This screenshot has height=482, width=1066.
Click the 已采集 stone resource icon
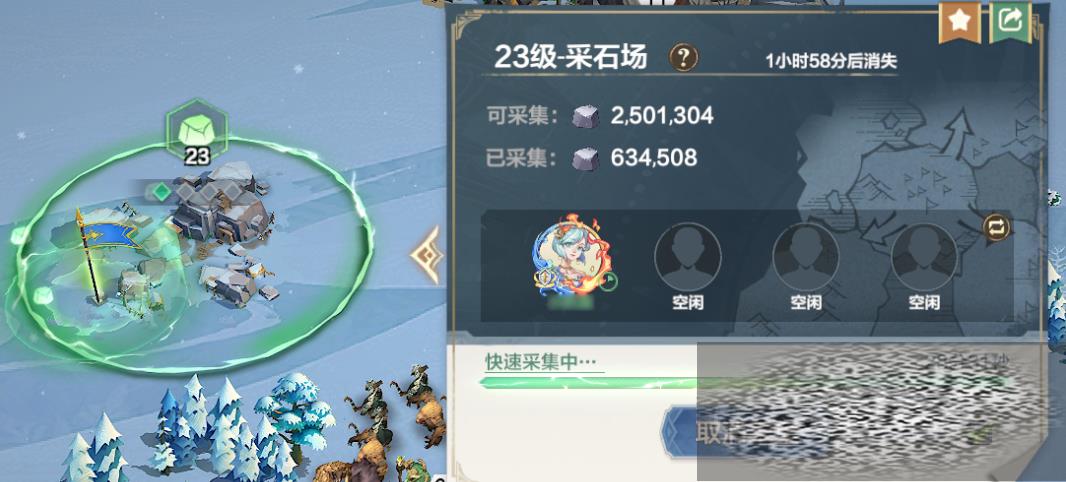coord(585,159)
